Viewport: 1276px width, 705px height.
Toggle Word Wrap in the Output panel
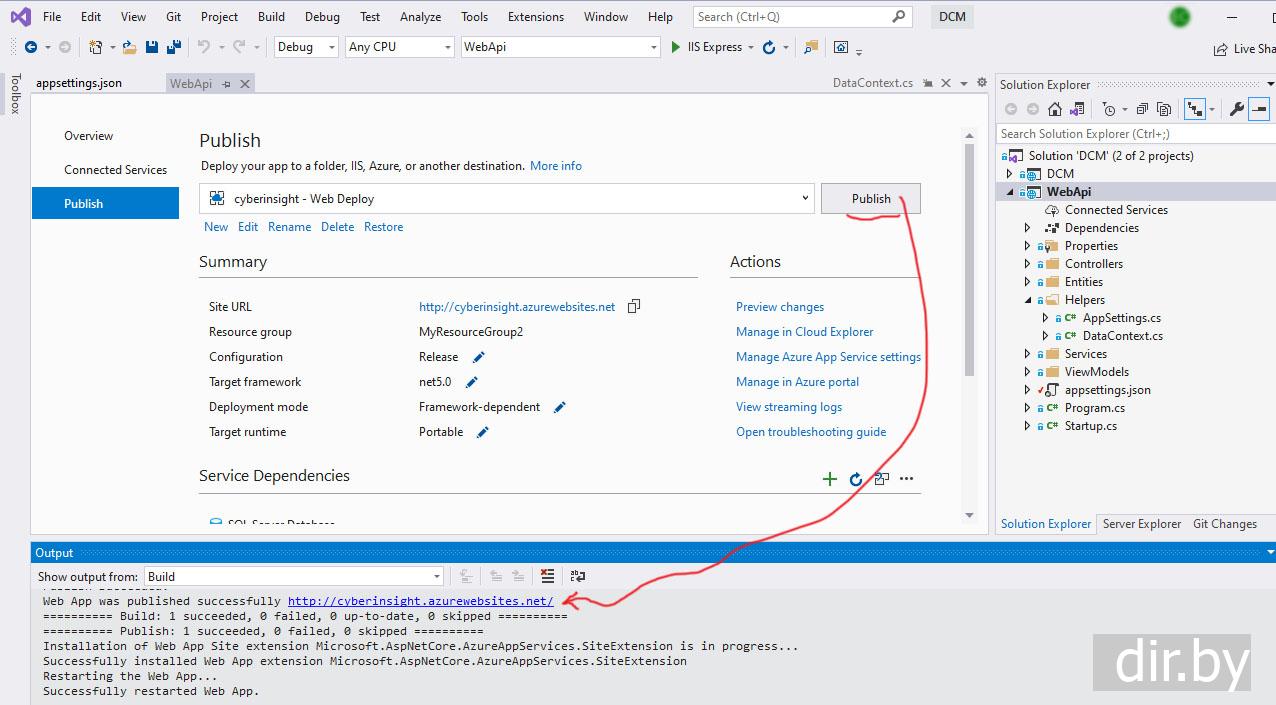click(577, 576)
